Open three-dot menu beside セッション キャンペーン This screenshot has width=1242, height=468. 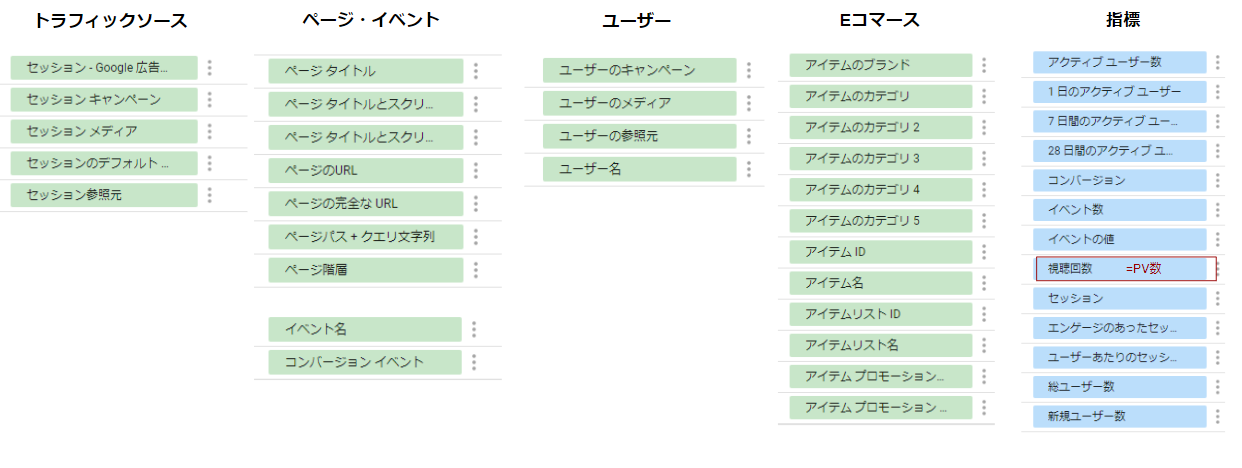point(210,99)
